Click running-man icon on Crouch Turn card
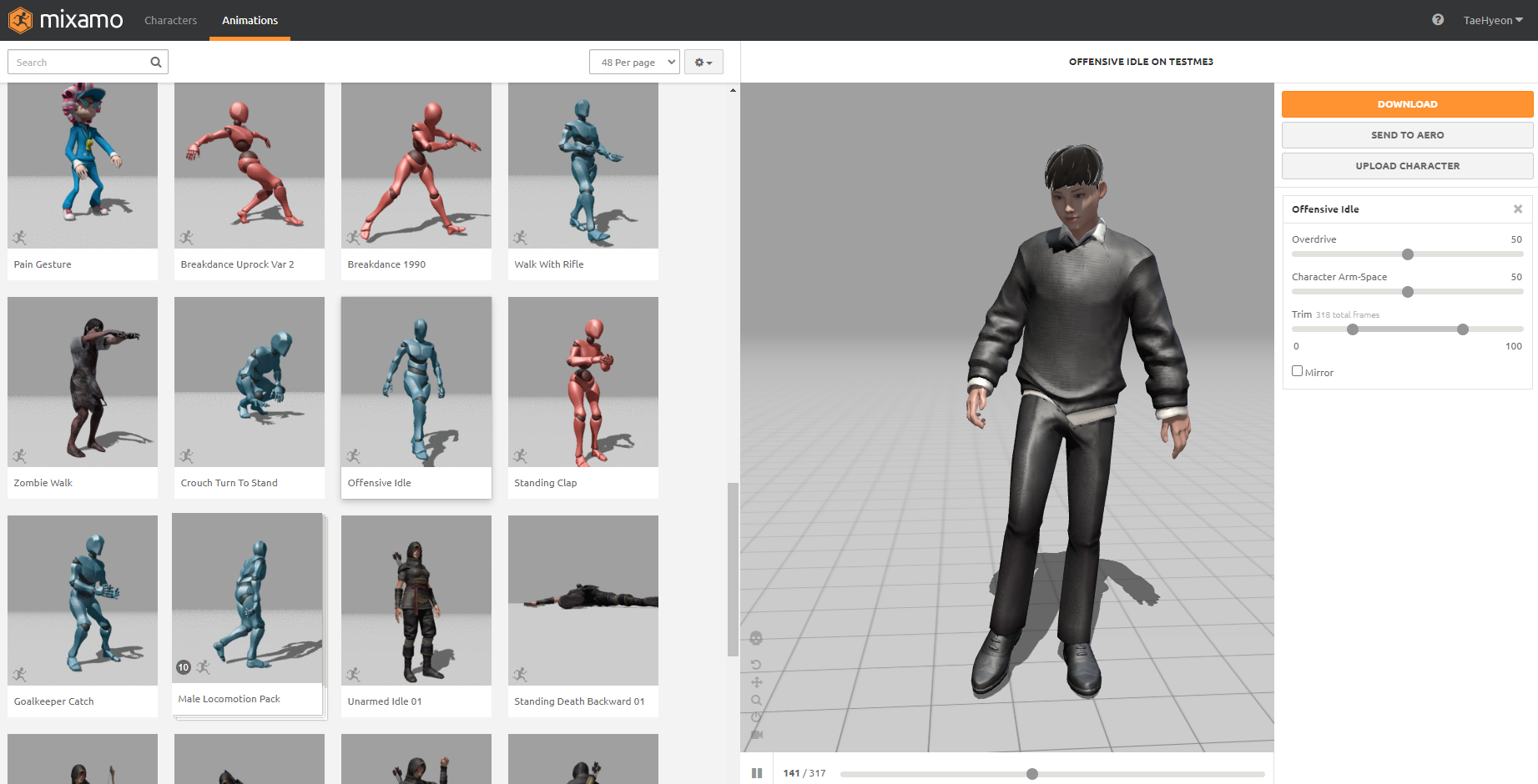The height and width of the screenshot is (784, 1538). pos(187,456)
